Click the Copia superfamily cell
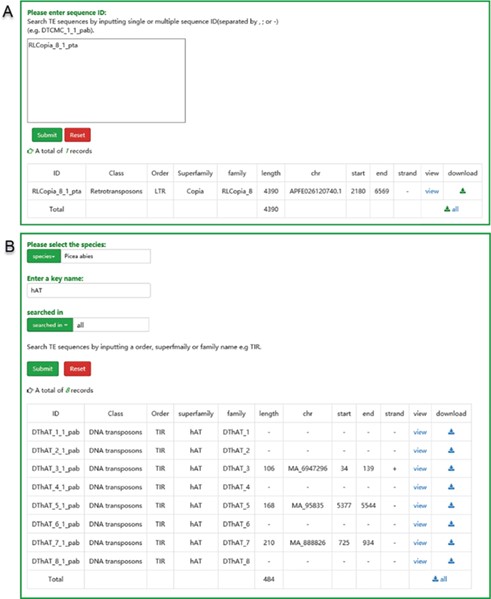This screenshot has width=491, height=599. 195,191
